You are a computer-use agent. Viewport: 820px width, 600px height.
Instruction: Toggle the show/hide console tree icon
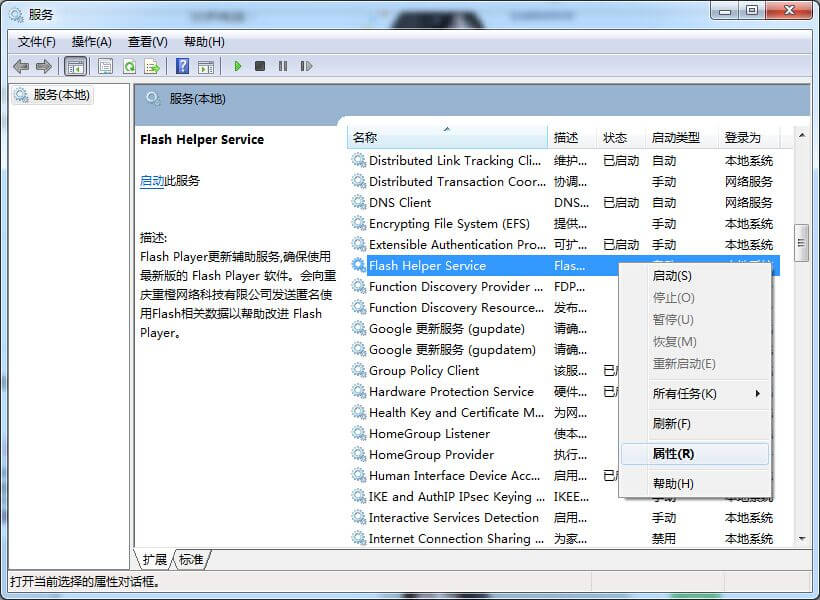tap(74, 66)
